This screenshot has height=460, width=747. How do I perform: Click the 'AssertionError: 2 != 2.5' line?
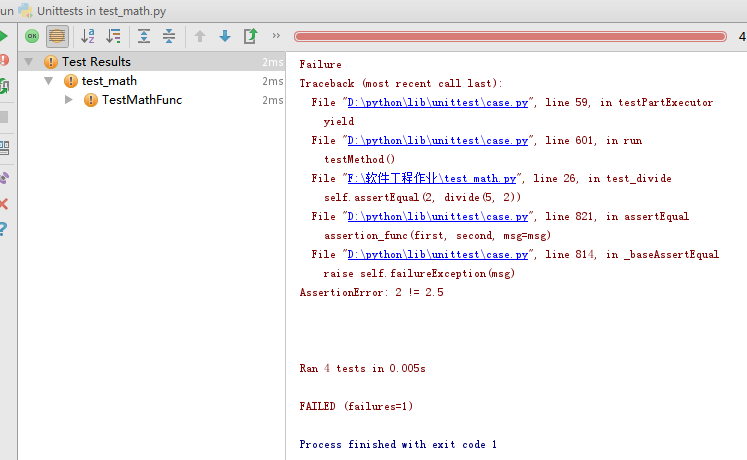point(372,292)
